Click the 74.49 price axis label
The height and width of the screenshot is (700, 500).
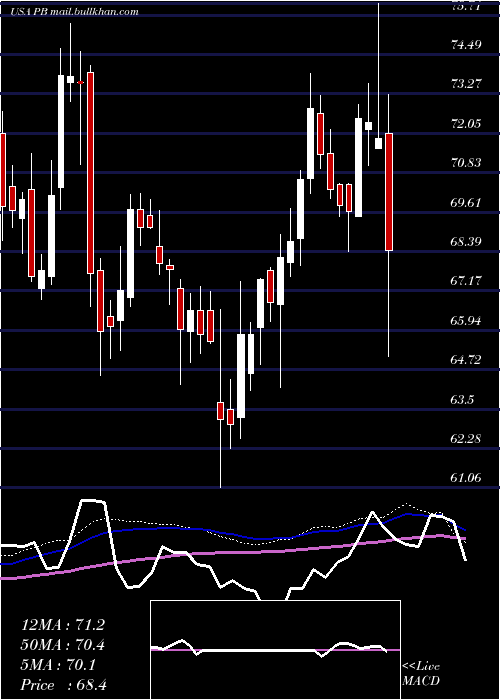point(466,45)
